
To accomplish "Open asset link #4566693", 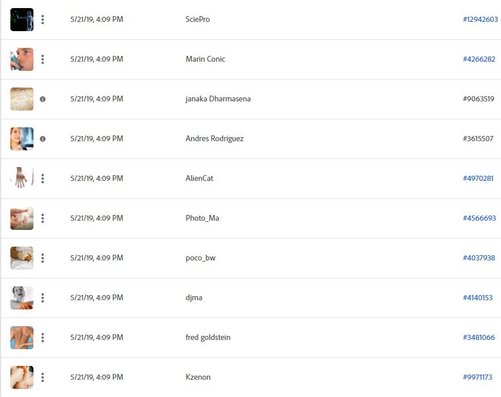I will (479, 218).
